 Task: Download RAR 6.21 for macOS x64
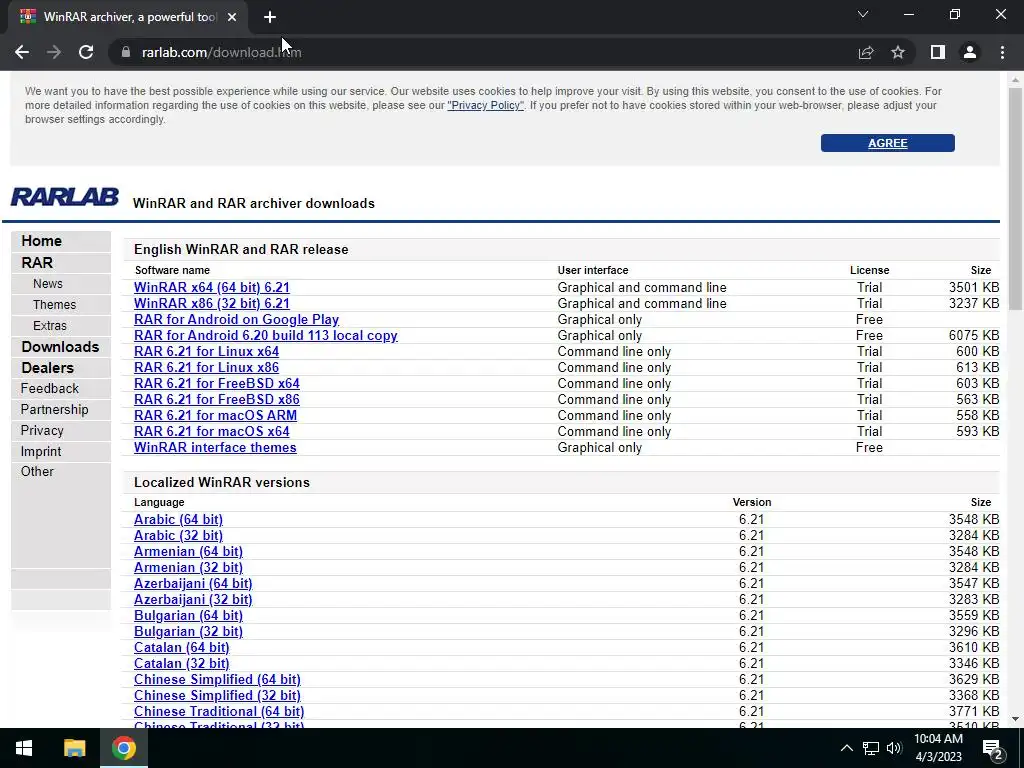212,432
